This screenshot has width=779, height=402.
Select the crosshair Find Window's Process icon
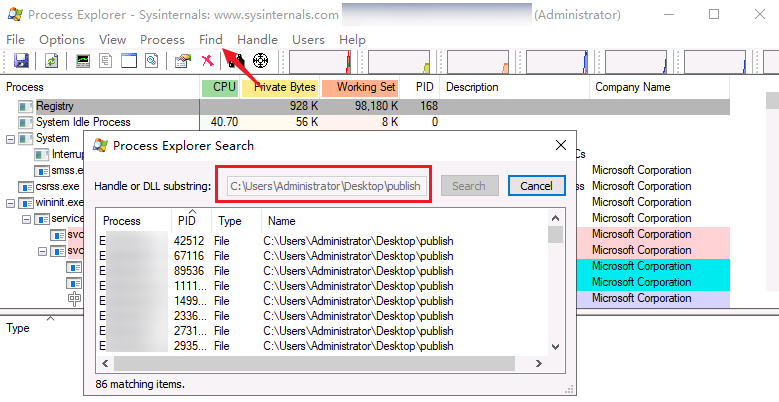(260, 61)
